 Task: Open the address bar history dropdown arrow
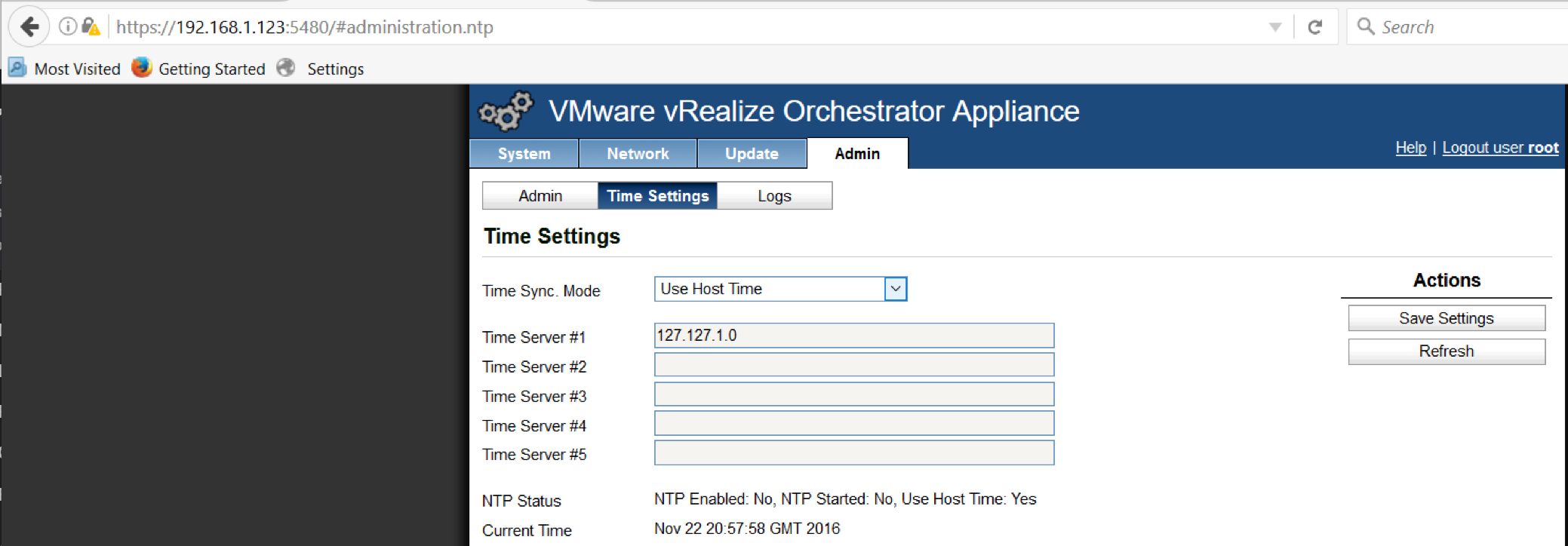(1275, 27)
